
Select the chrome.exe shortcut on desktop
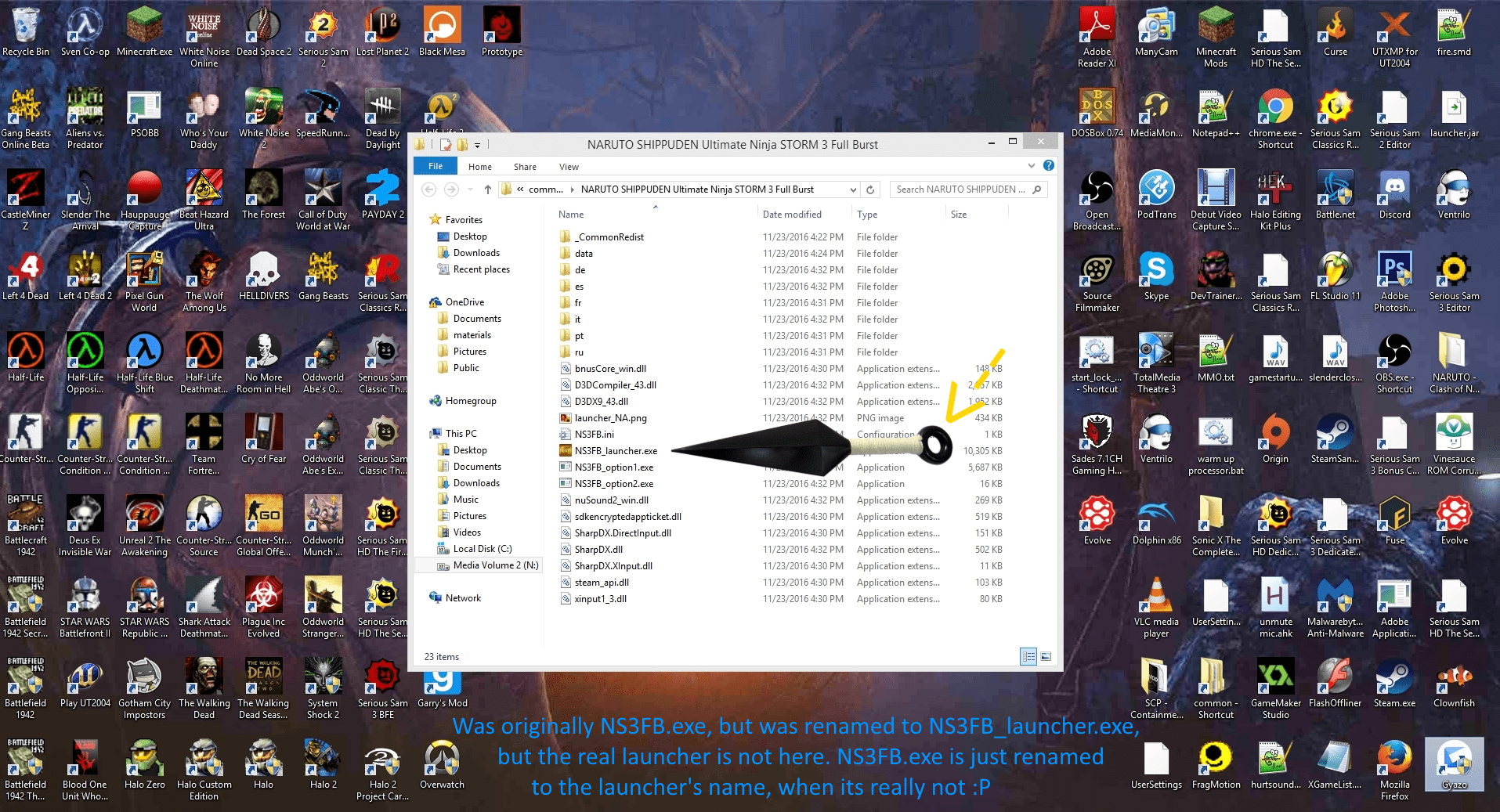[1275, 118]
